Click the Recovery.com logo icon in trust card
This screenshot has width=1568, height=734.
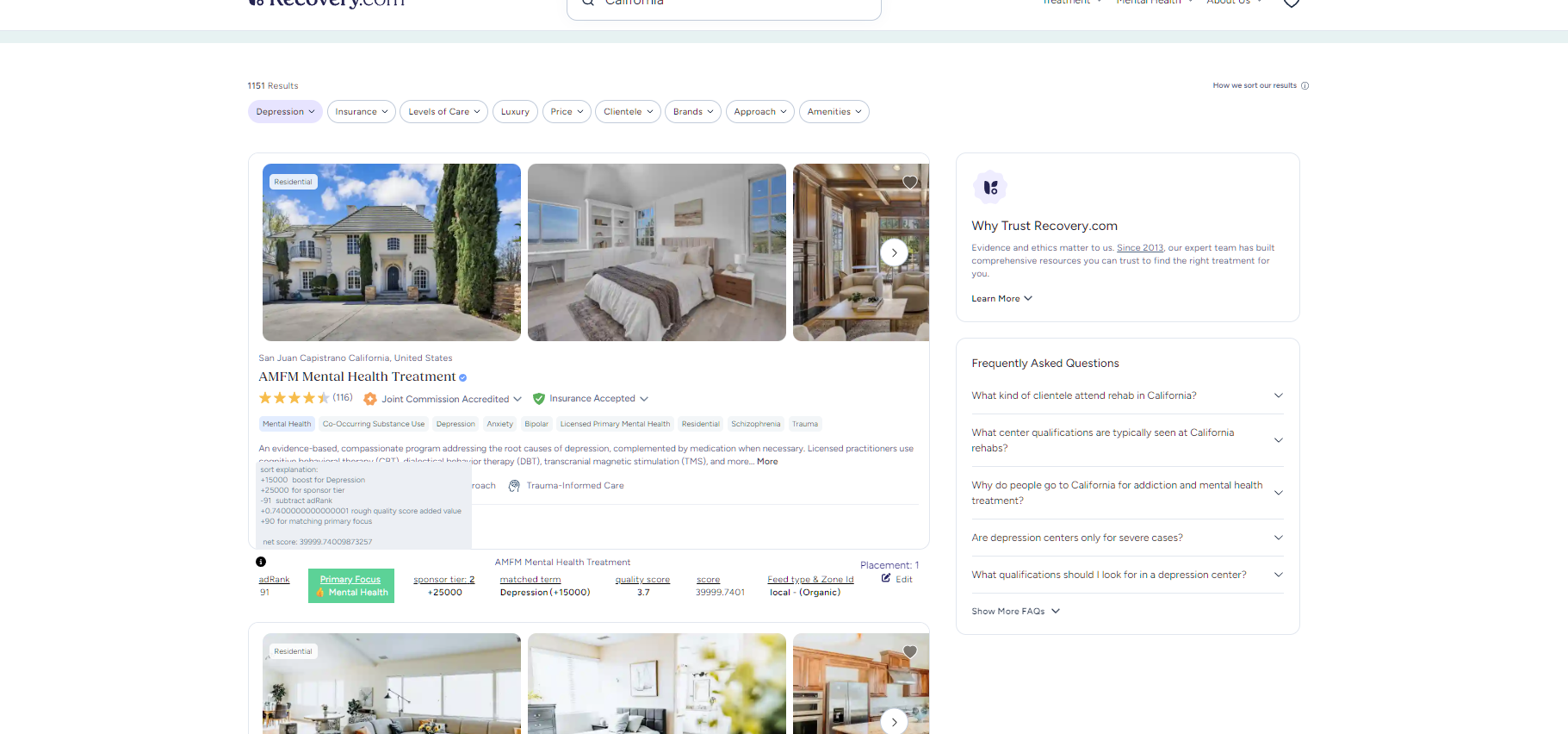990,187
